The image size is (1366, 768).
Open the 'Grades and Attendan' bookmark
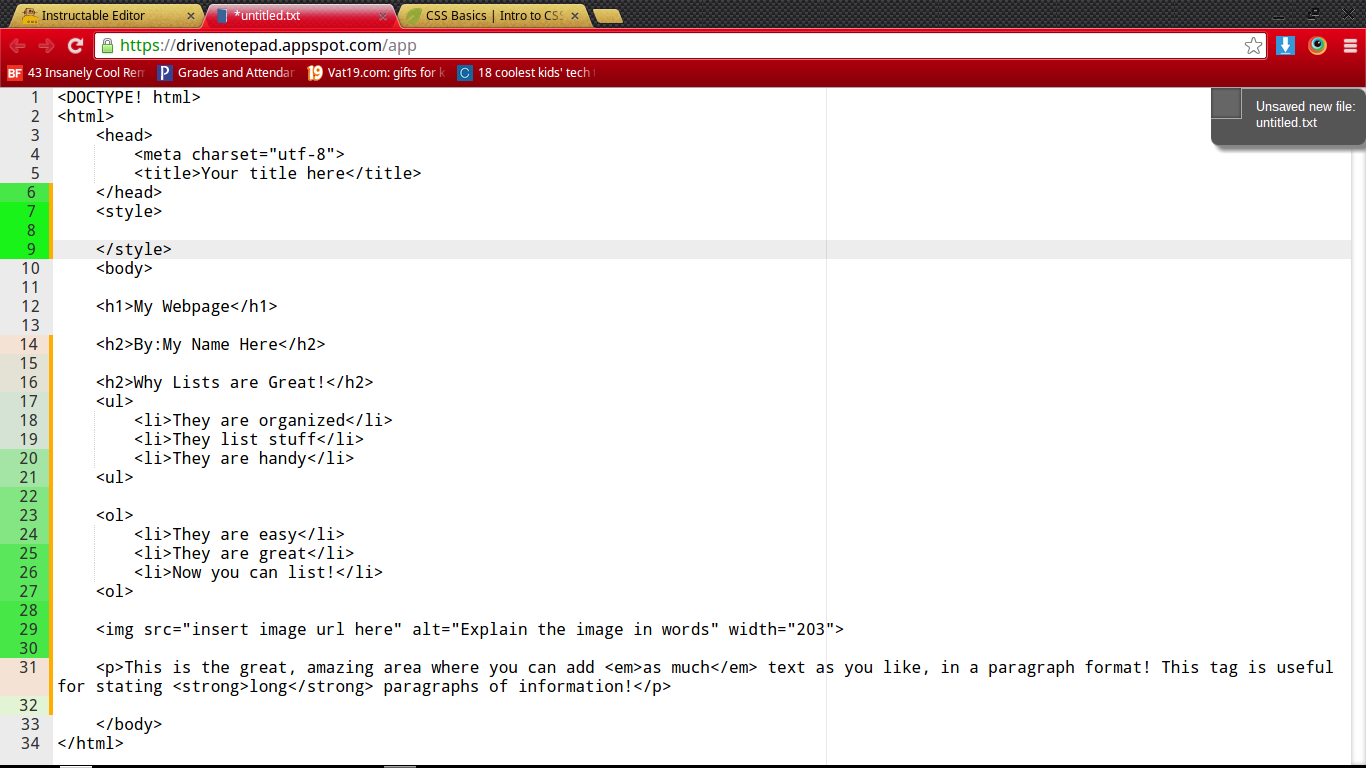click(226, 73)
